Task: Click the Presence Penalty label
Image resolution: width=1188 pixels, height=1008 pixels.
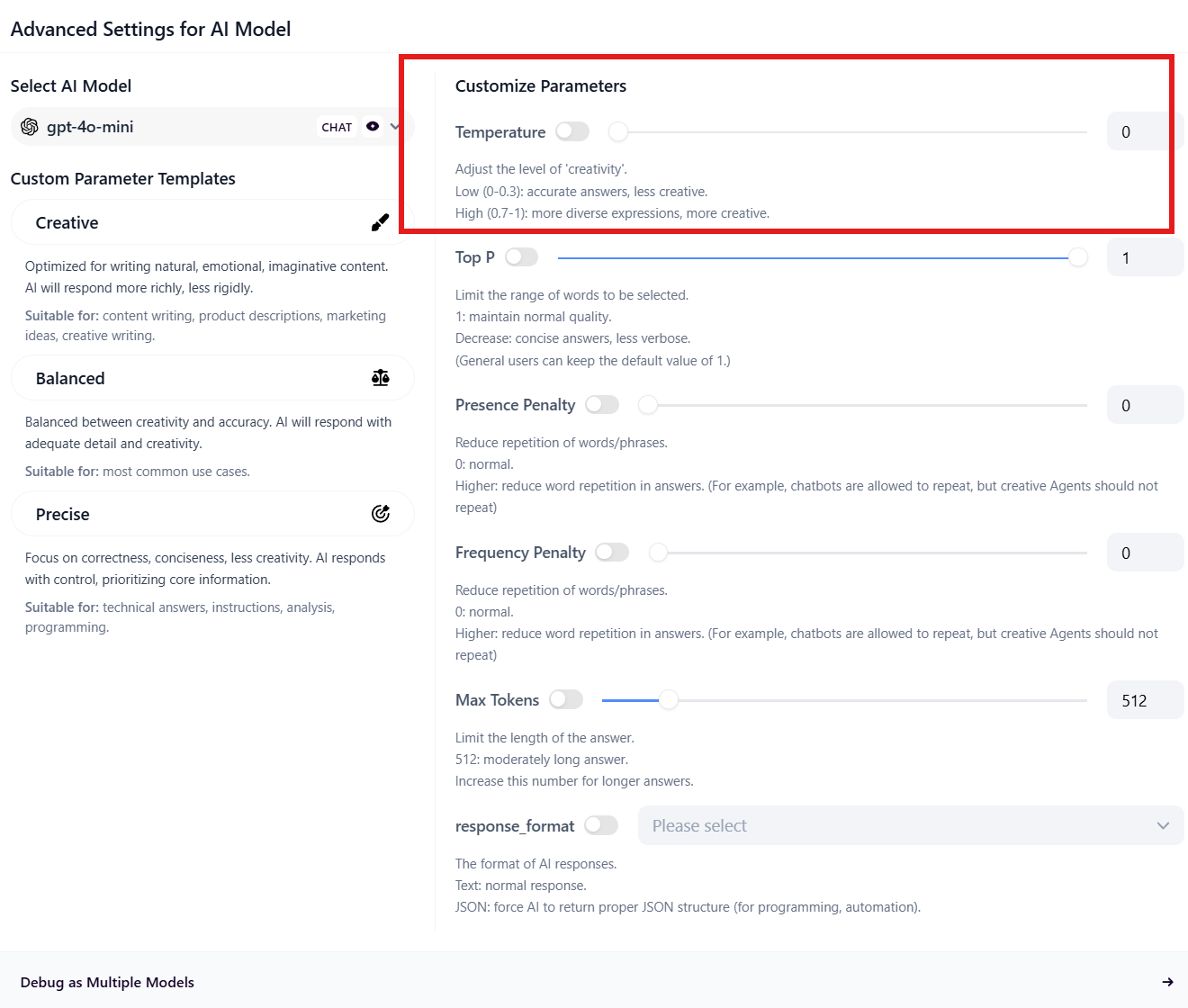Action: [x=515, y=405]
